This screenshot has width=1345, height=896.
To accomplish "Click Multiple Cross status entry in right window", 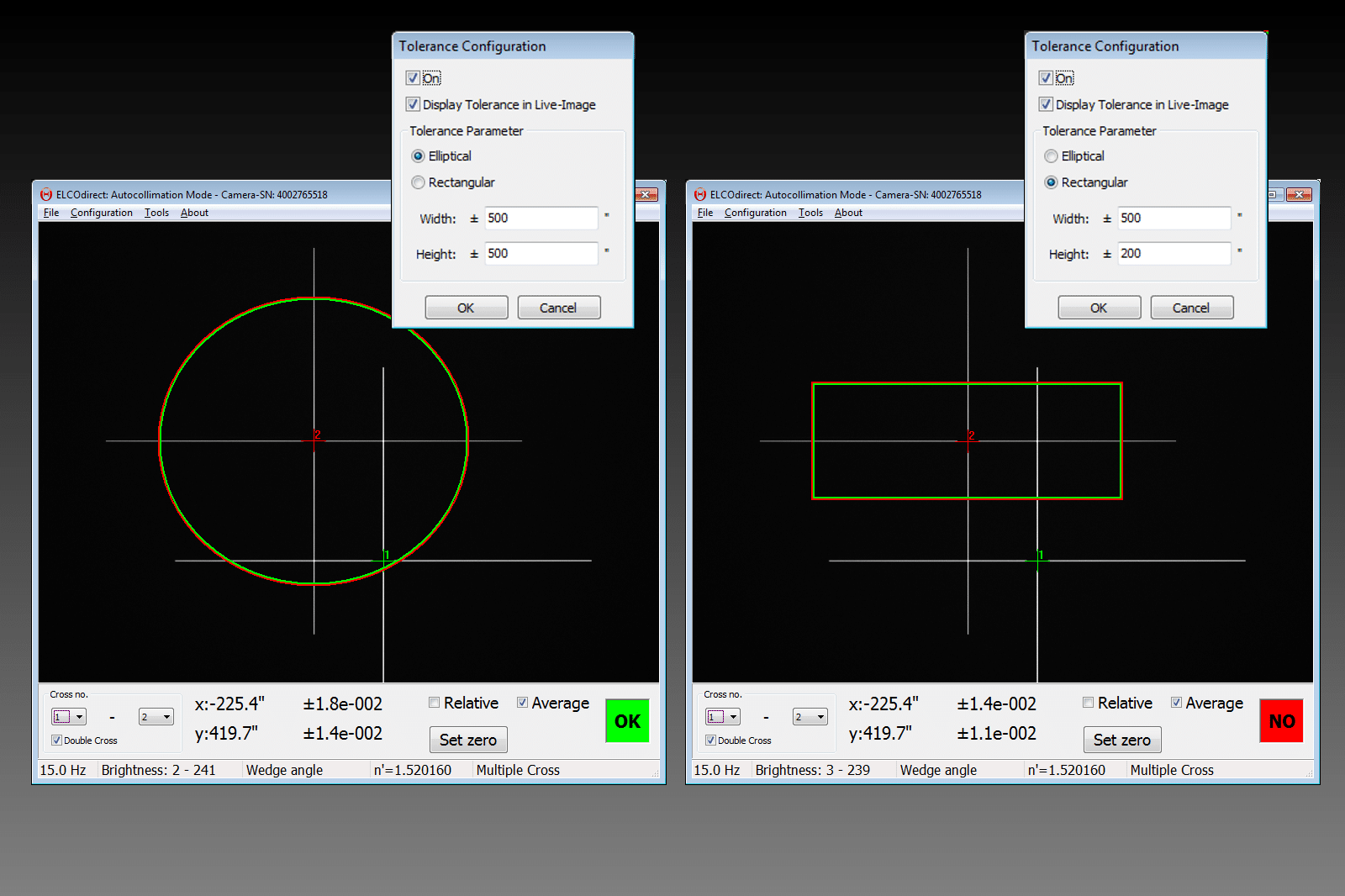I will pos(1172,770).
